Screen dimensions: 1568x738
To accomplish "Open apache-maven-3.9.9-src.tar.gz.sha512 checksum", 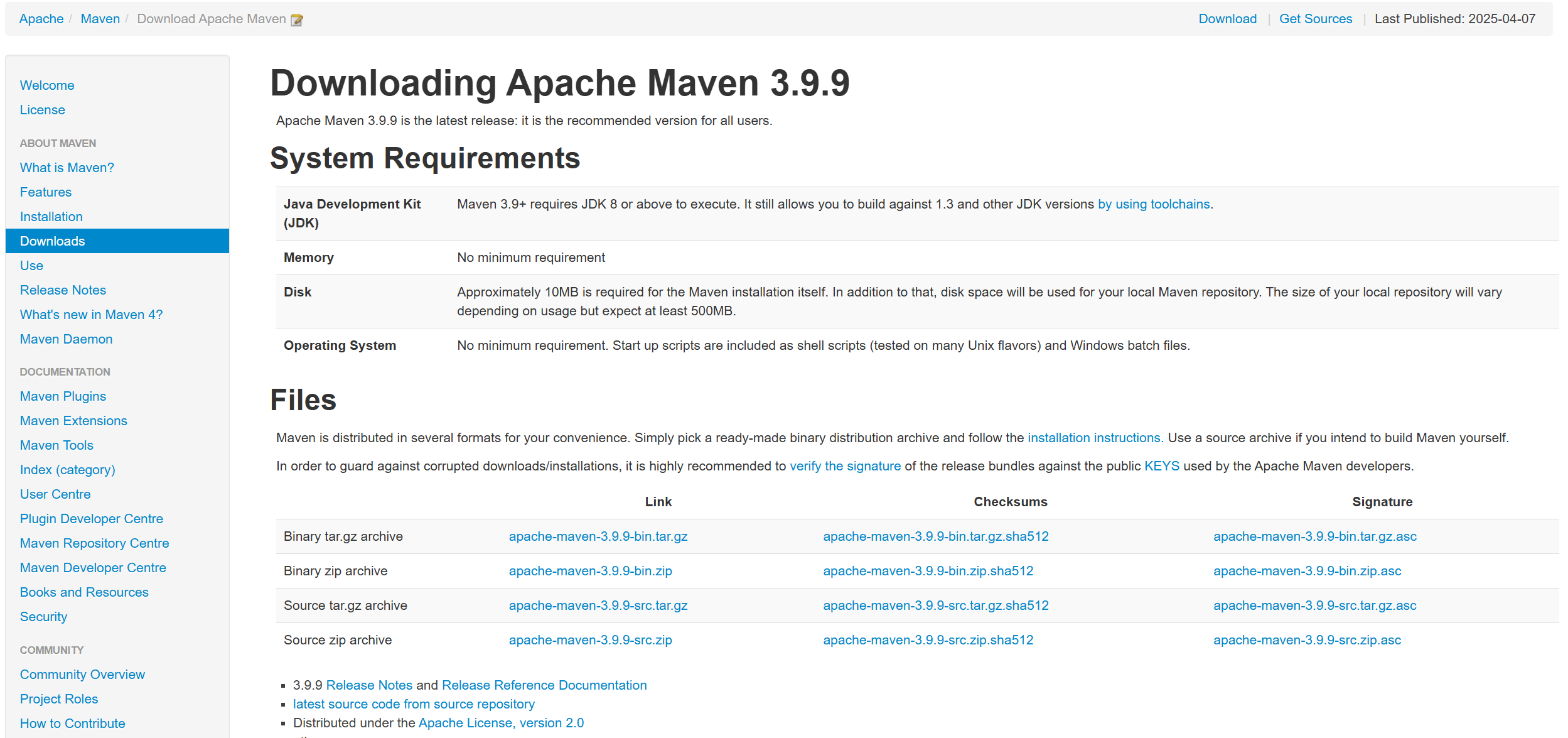I will (935, 605).
